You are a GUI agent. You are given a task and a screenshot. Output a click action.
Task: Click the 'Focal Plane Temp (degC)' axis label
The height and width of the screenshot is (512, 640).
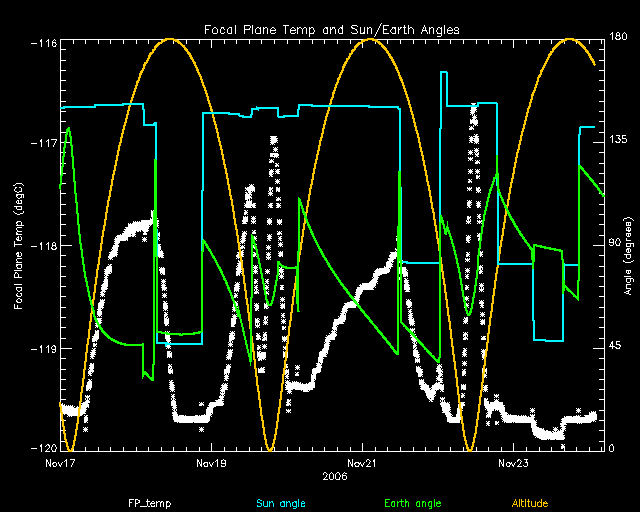point(18,245)
